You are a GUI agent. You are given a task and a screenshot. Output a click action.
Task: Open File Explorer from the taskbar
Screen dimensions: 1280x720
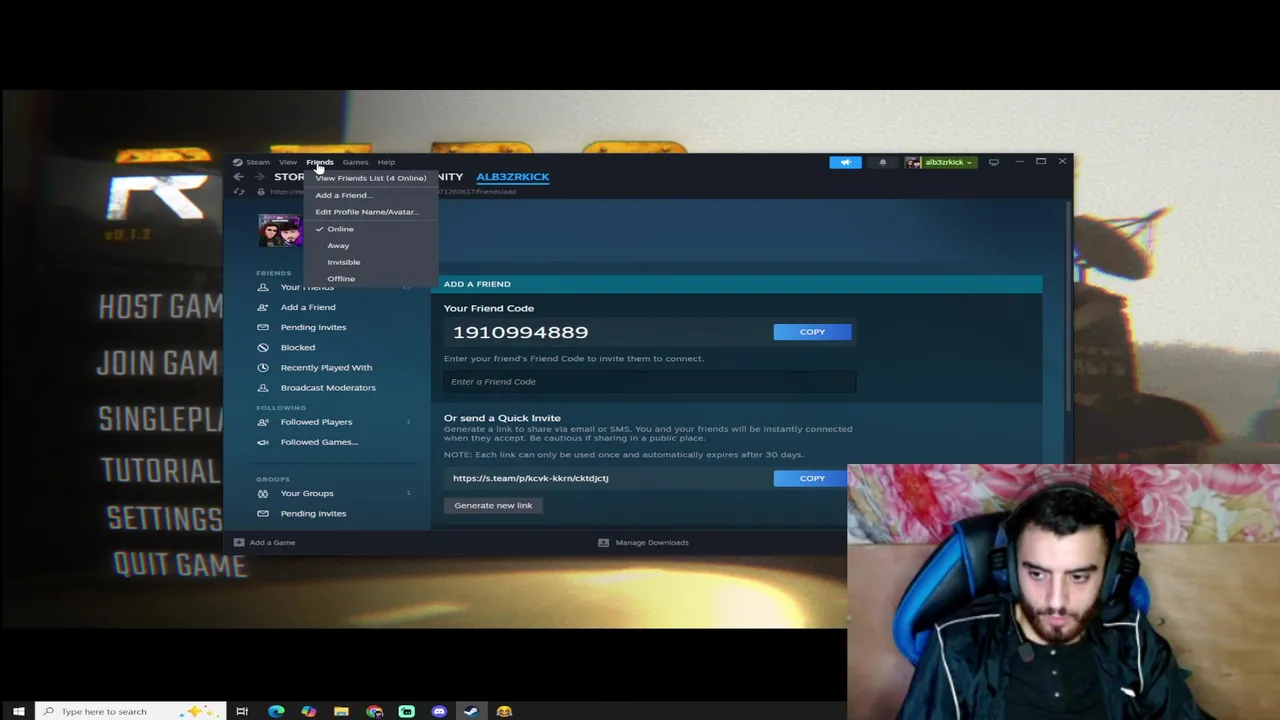[x=341, y=711]
